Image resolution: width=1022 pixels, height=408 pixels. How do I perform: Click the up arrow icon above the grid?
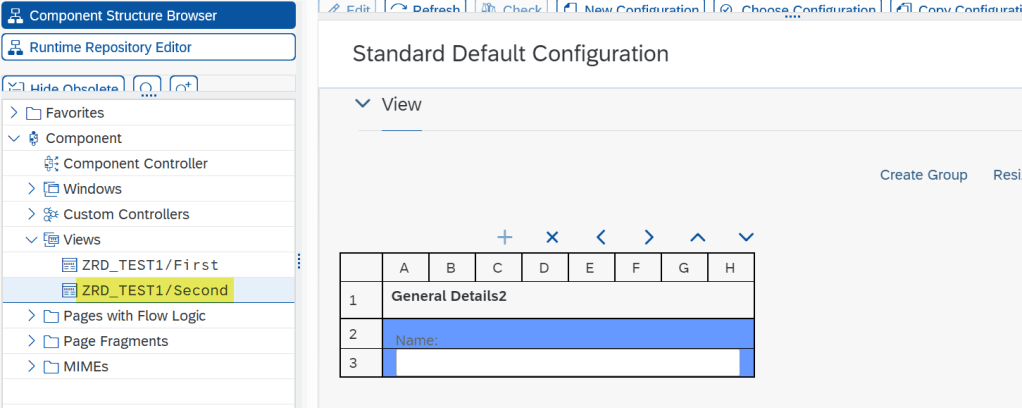(x=698, y=237)
